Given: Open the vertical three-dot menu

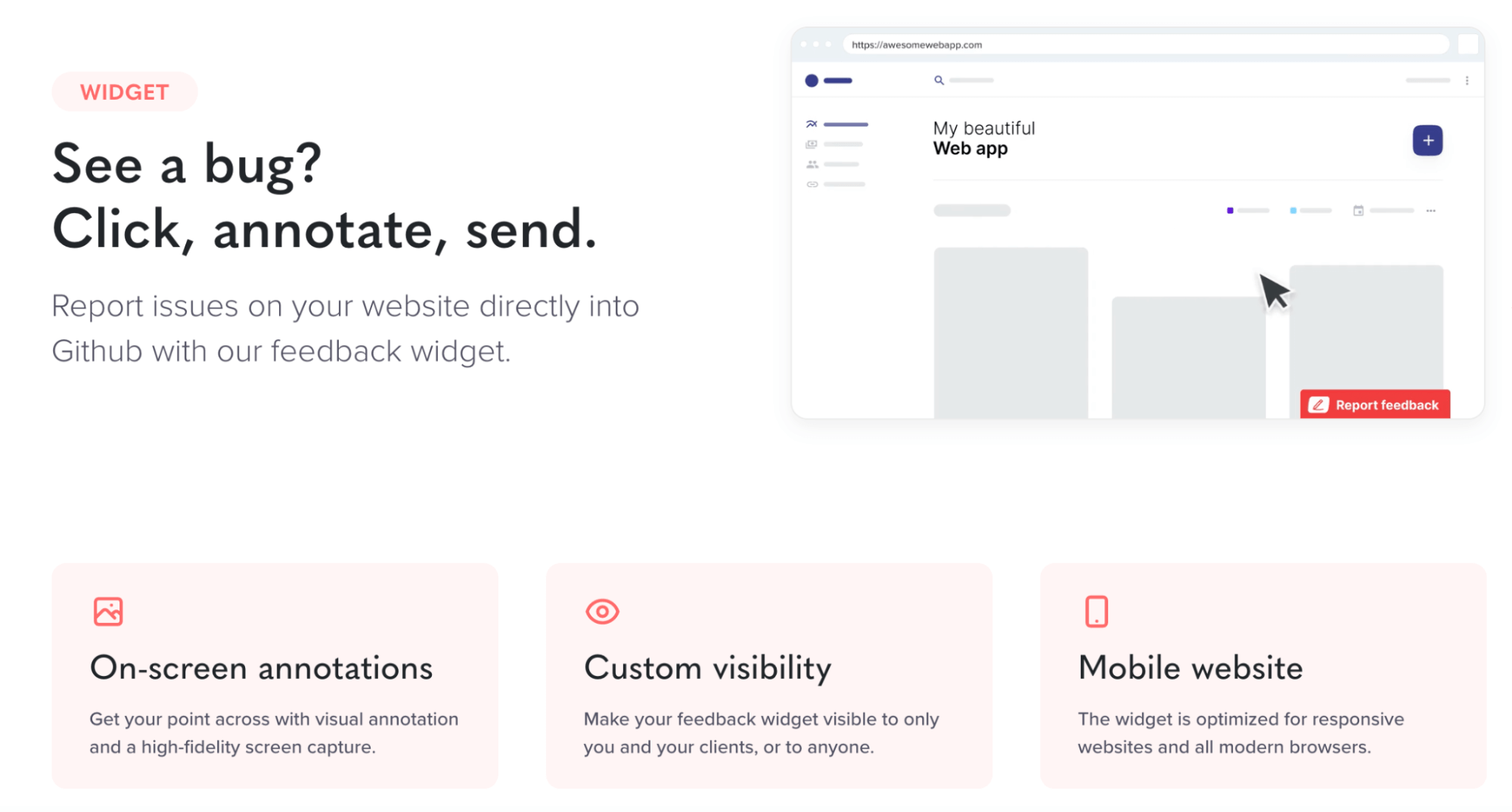Looking at the screenshot, I should pos(1467,80).
